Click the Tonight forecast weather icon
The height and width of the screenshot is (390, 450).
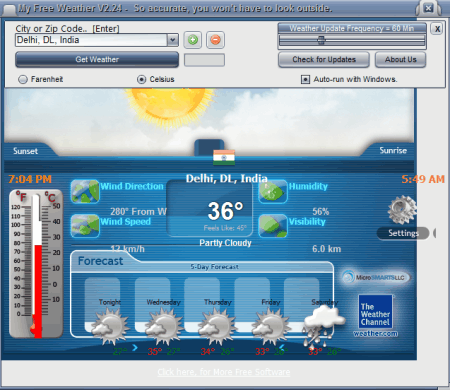click(x=110, y=326)
